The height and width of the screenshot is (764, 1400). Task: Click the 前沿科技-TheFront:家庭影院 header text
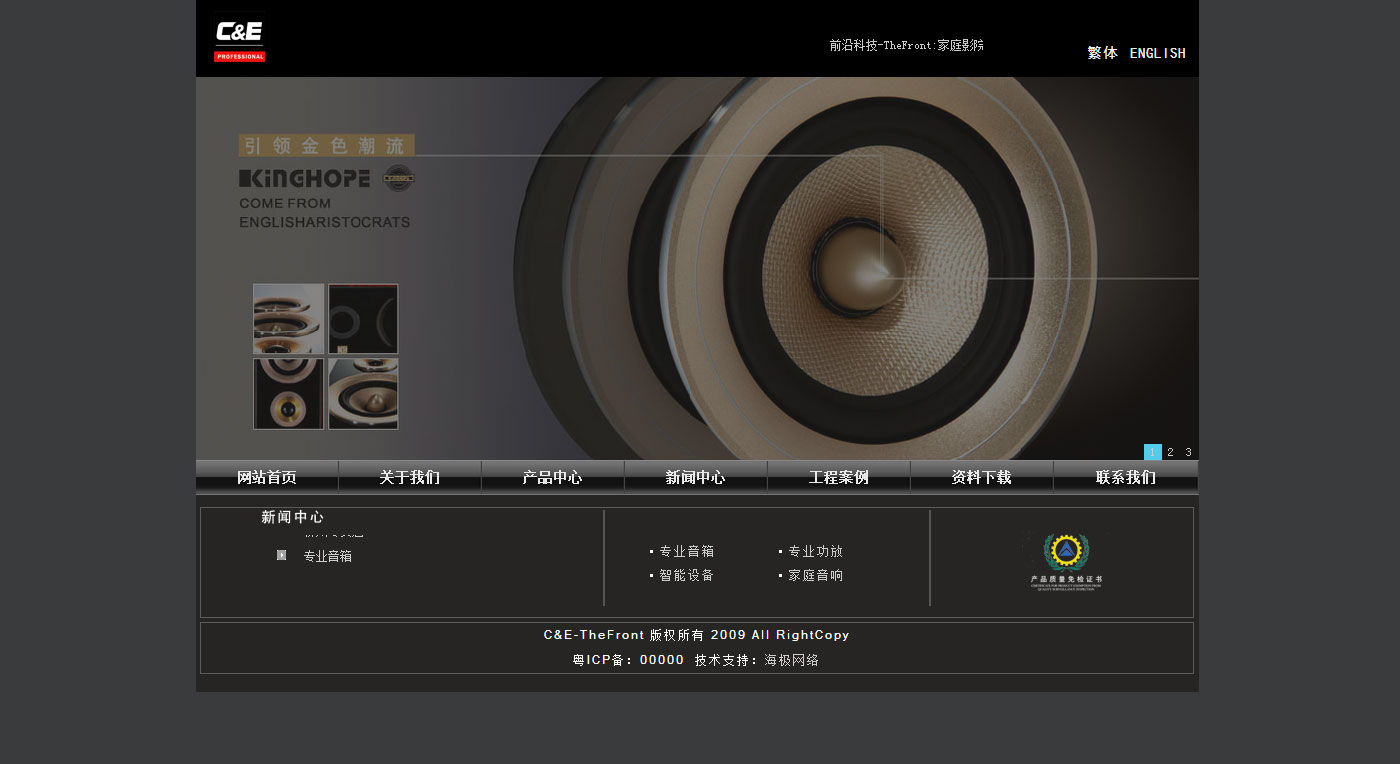click(x=907, y=45)
